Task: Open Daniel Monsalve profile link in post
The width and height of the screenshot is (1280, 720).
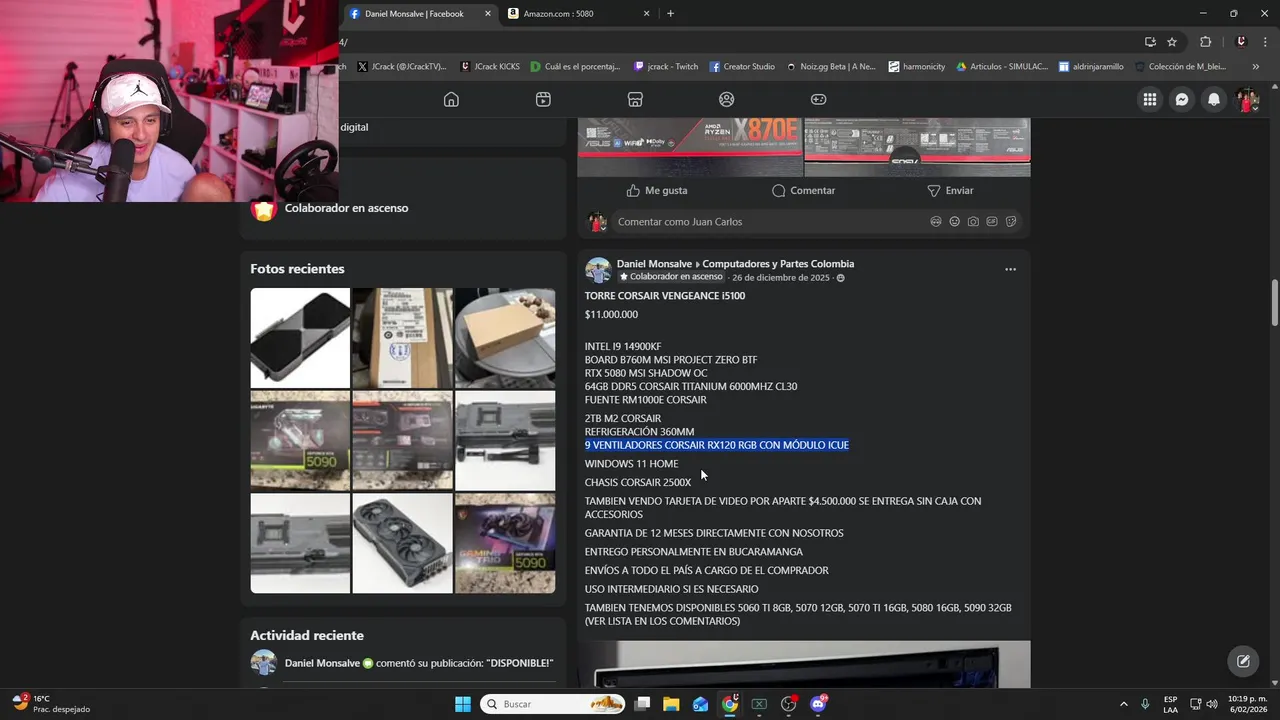Action: coord(654,264)
